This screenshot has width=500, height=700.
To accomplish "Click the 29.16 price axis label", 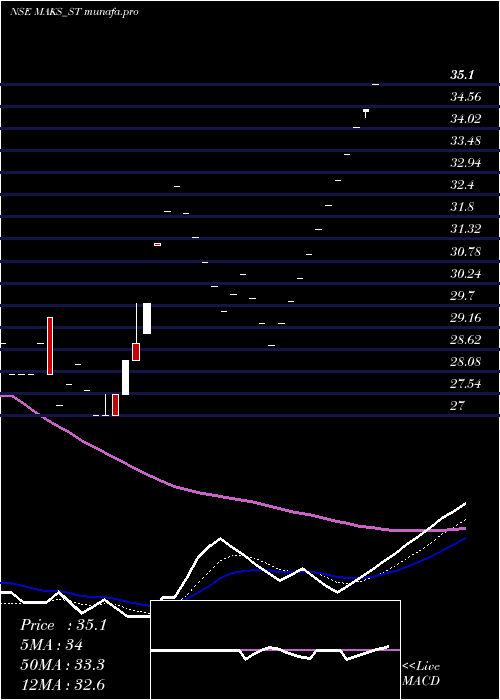I will (x=465, y=318).
